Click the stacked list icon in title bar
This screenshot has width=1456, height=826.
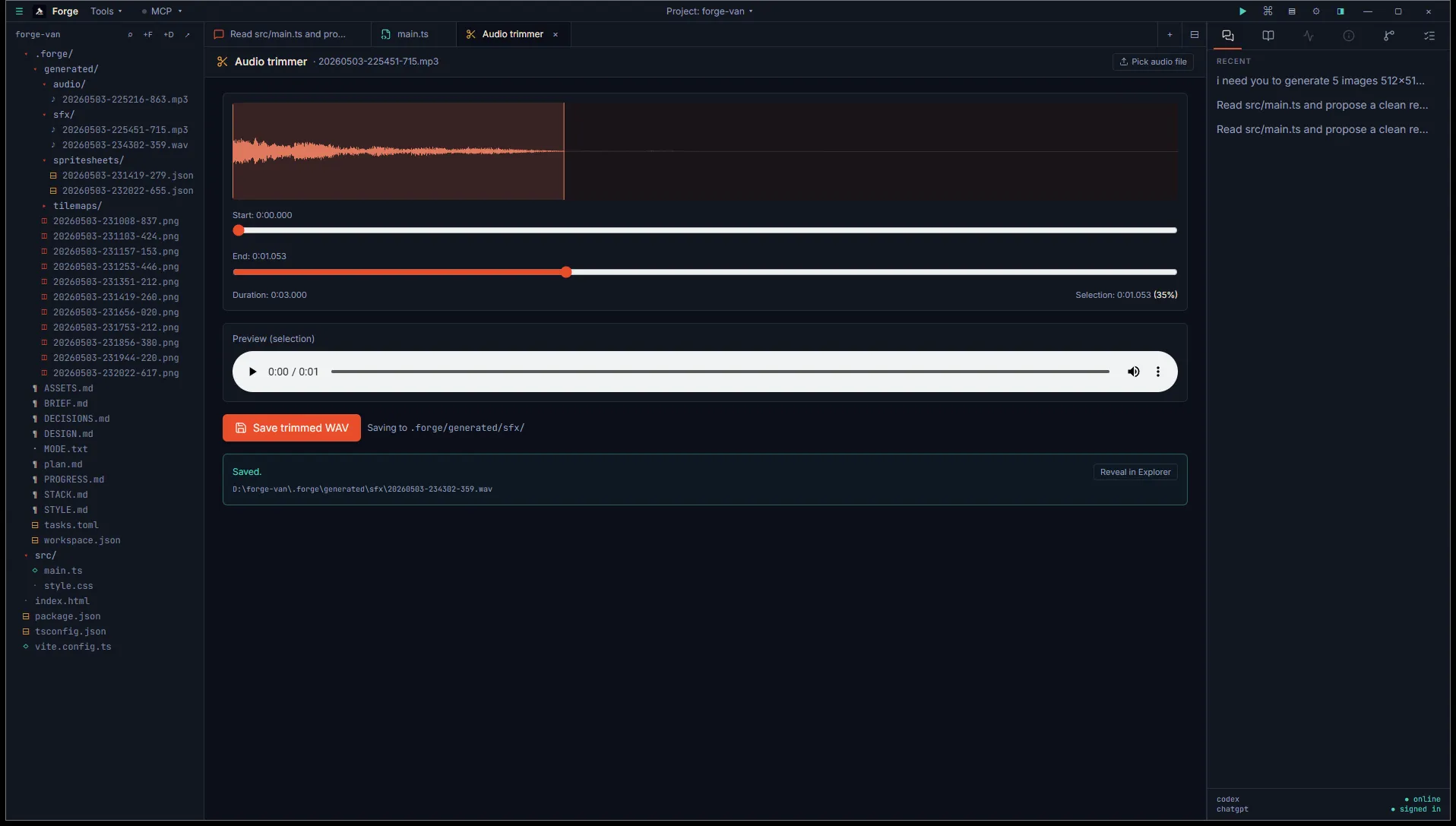[x=1292, y=11]
